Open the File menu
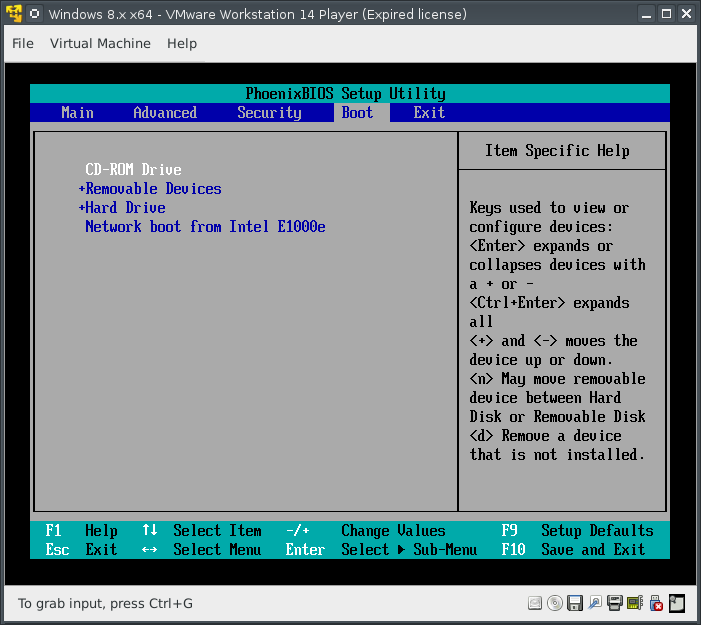Image resolution: width=701 pixels, height=625 pixels. (23, 43)
